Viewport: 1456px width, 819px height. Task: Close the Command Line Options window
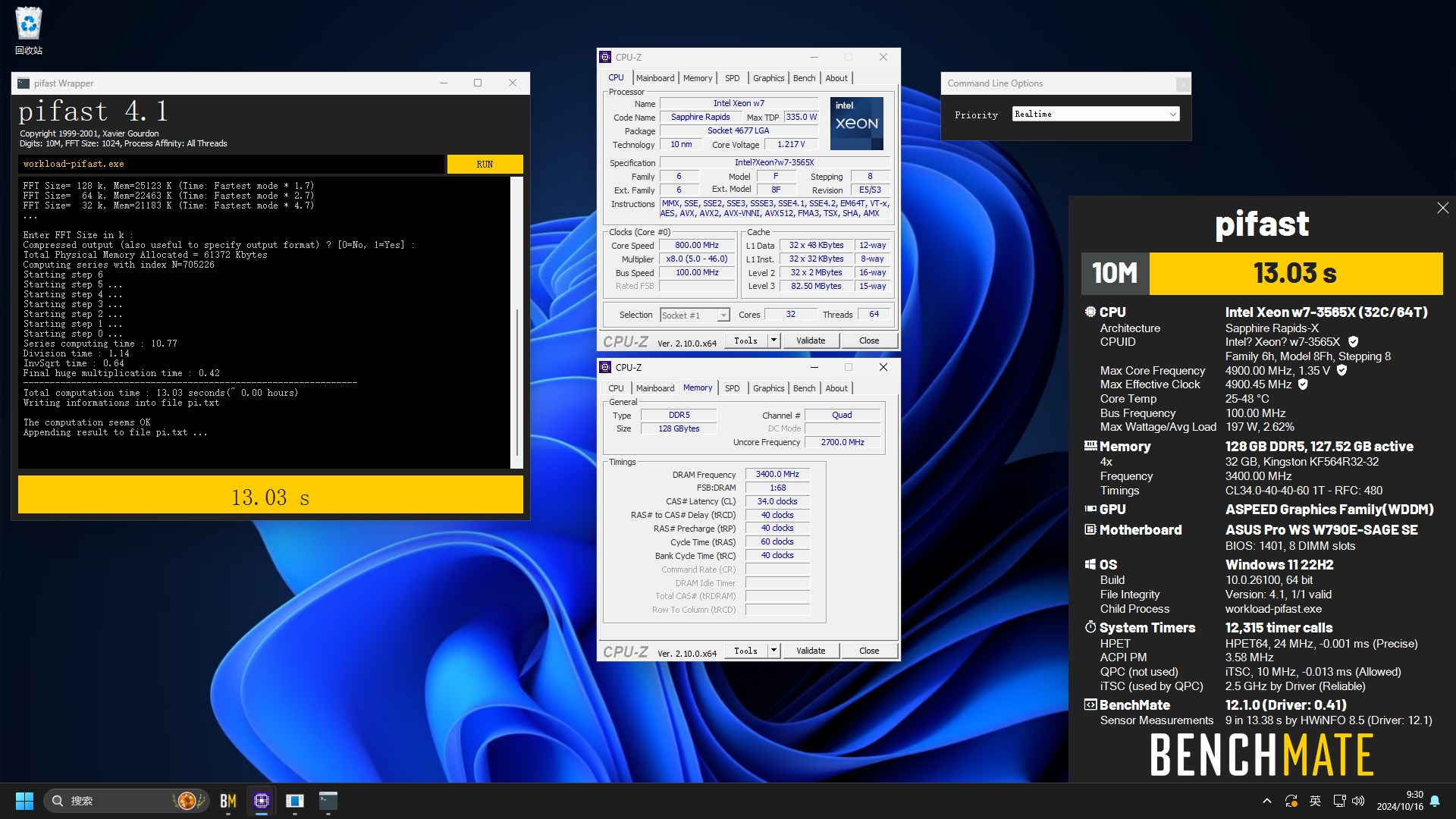pyautogui.click(x=1182, y=84)
